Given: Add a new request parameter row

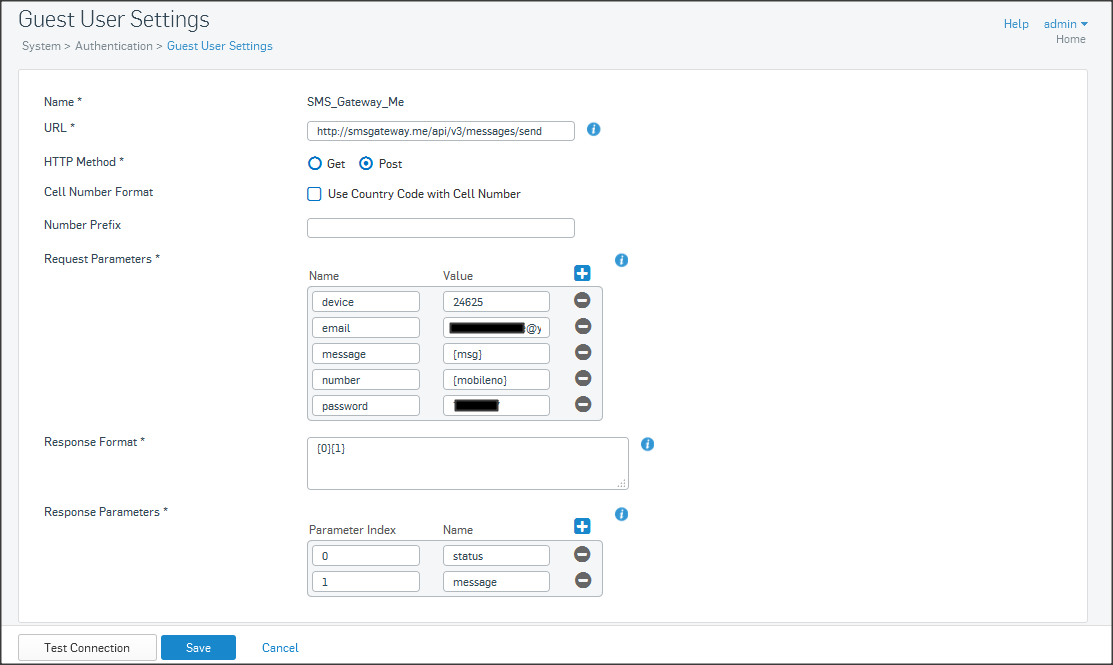Looking at the screenshot, I should [x=582, y=273].
